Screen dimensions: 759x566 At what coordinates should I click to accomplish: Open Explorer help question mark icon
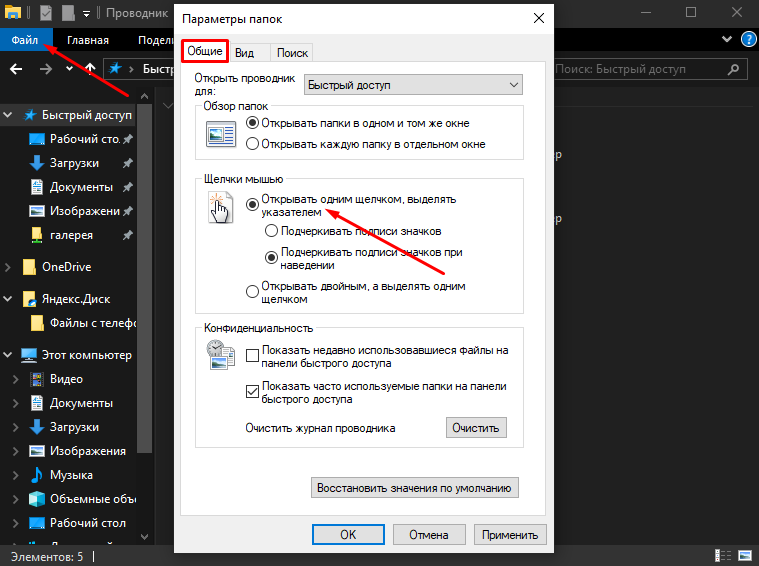[748, 39]
